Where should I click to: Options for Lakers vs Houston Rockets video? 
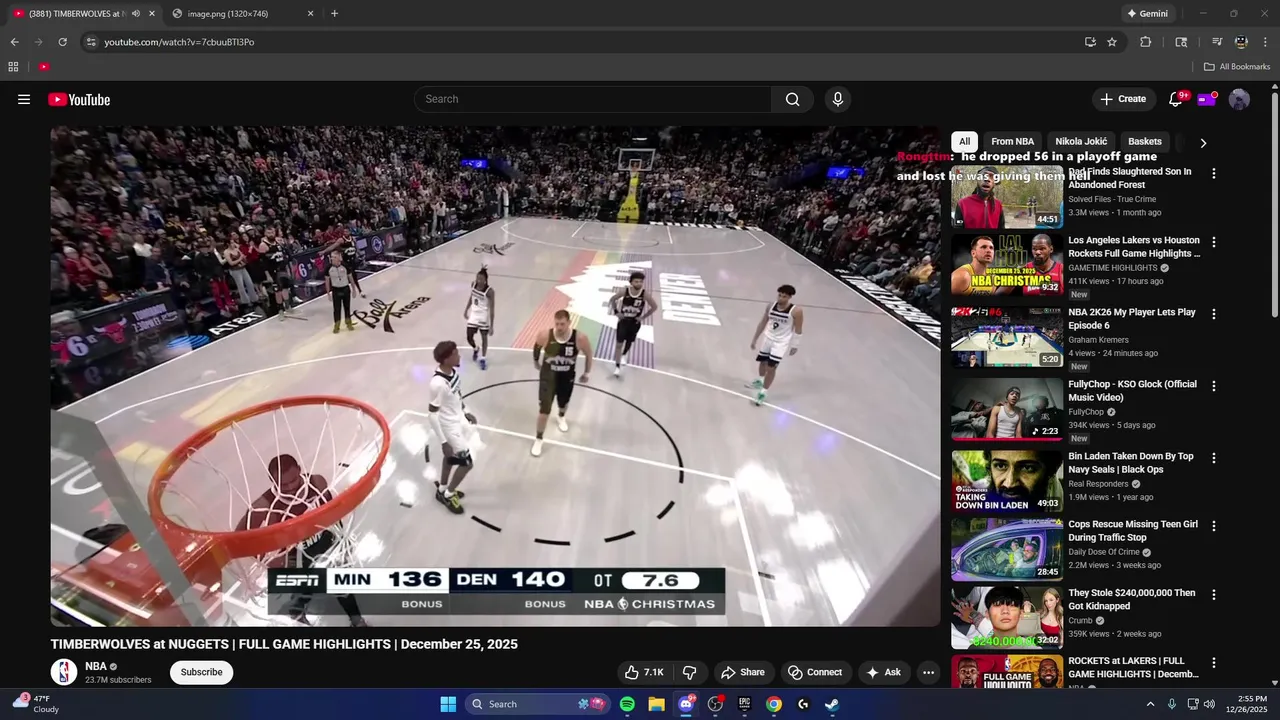pyautogui.click(x=1214, y=242)
